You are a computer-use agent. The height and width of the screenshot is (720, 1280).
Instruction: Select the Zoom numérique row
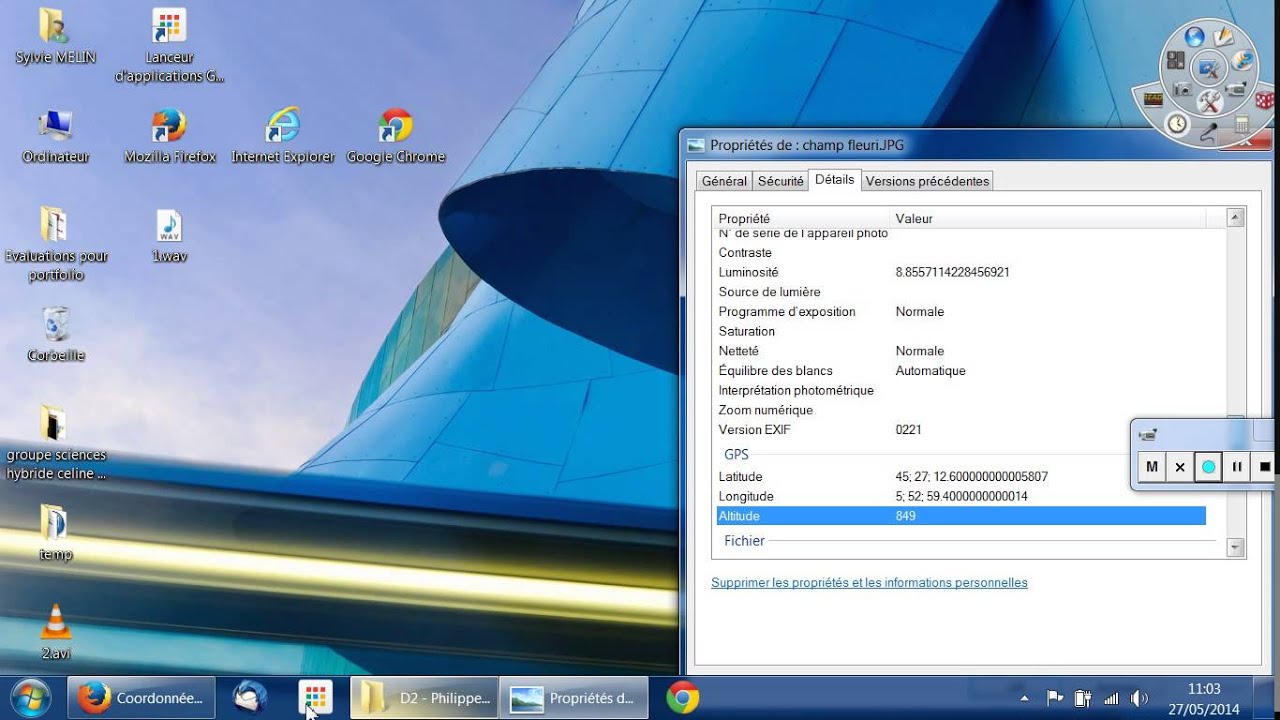click(x=961, y=410)
